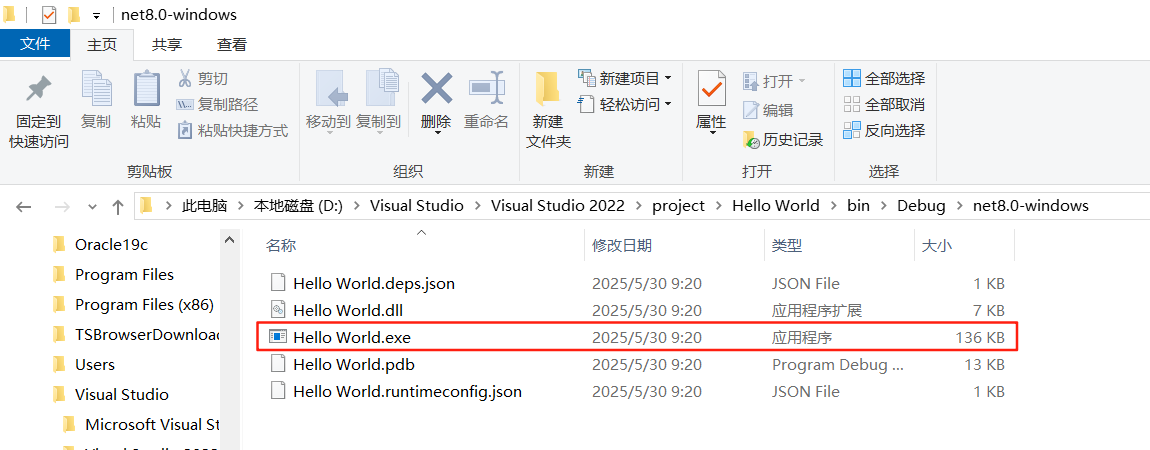This screenshot has width=1150, height=450.
Task: Switch to the Home (主页) tab
Action: [101, 45]
